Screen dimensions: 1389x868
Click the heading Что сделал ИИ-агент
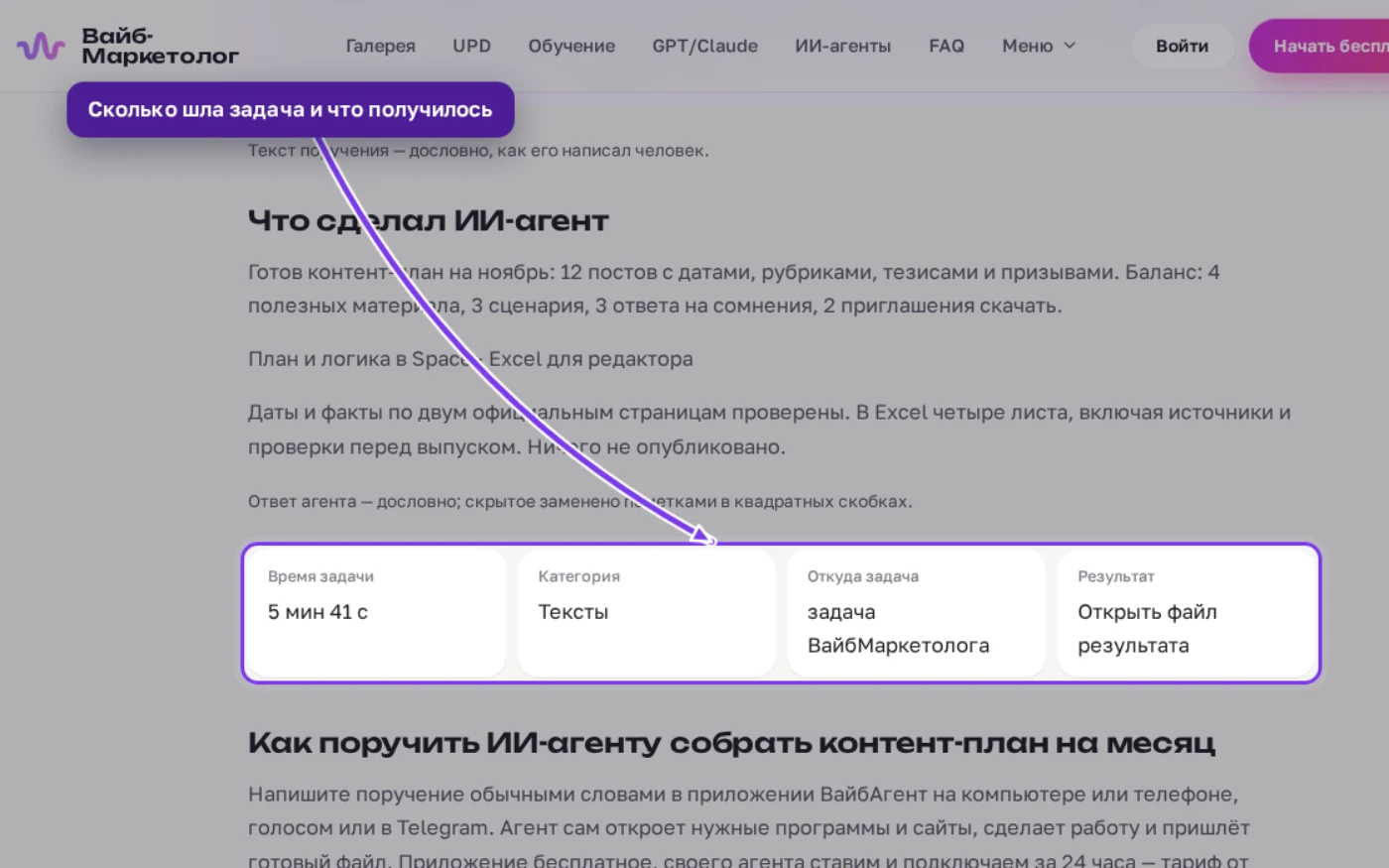[428, 220]
